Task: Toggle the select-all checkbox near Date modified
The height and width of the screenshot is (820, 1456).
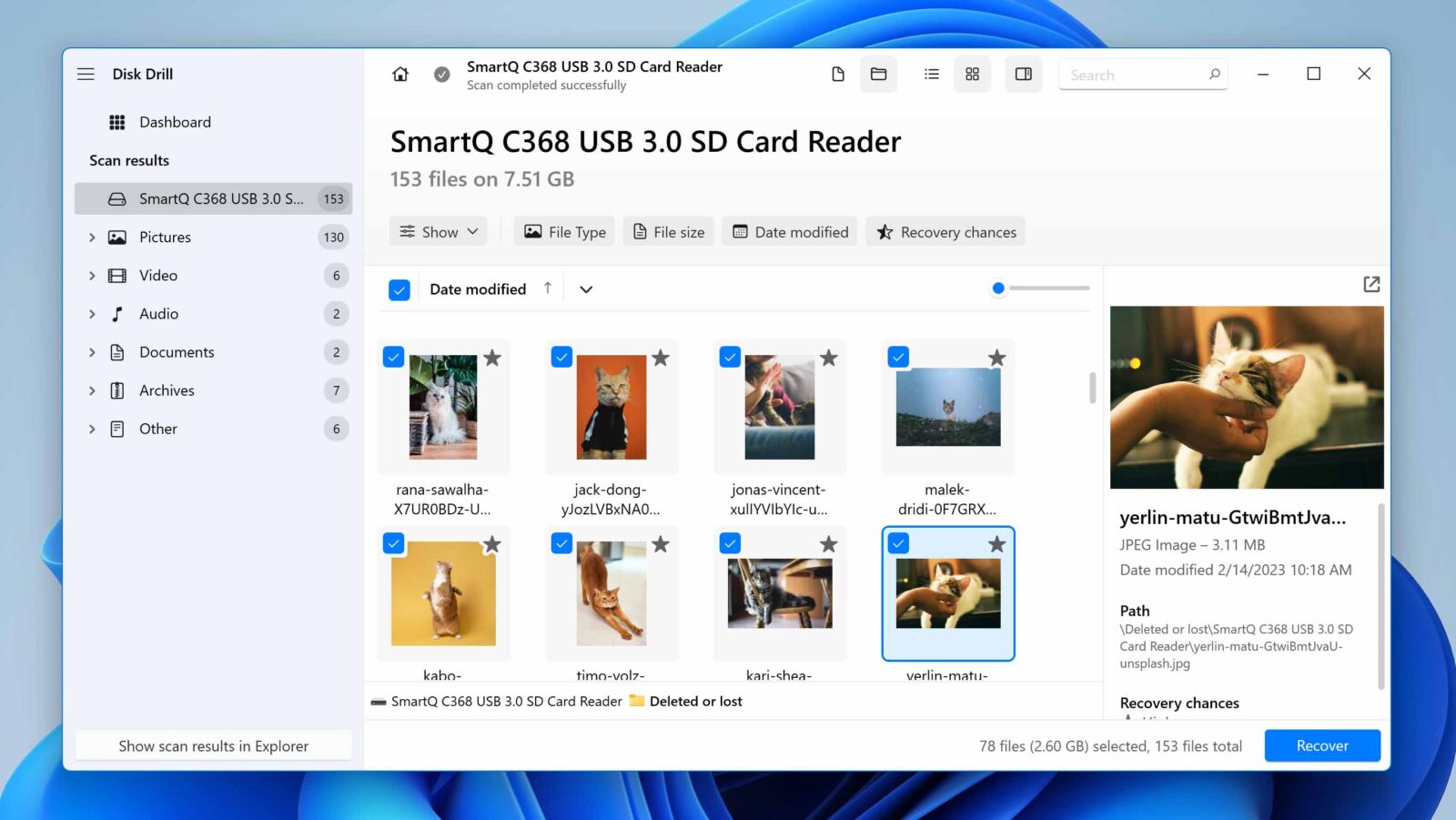Action: [x=399, y=289]
